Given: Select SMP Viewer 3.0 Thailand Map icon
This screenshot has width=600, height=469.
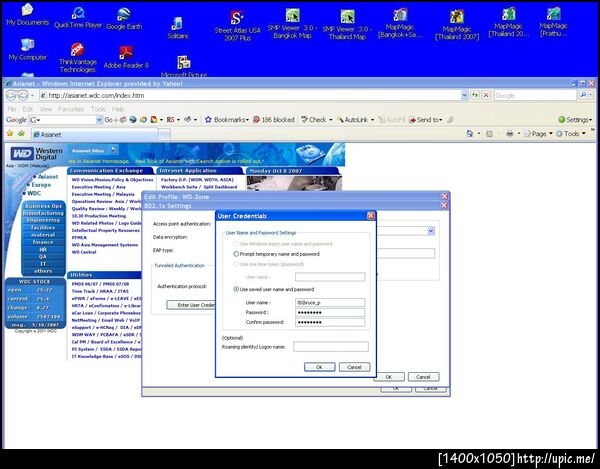Looking at the screenshot, I should [347, 25].
